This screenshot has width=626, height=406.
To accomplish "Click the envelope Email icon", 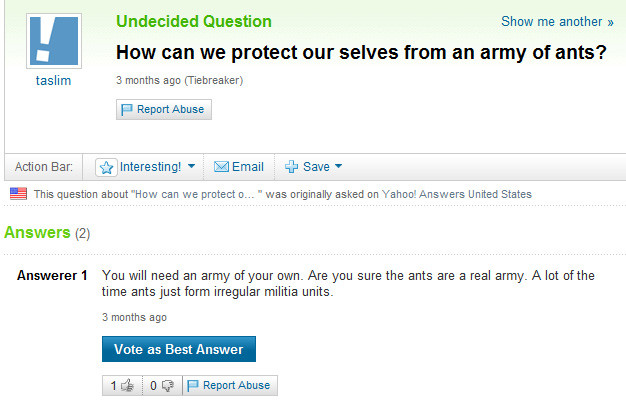I will click(x=222, y=167).
